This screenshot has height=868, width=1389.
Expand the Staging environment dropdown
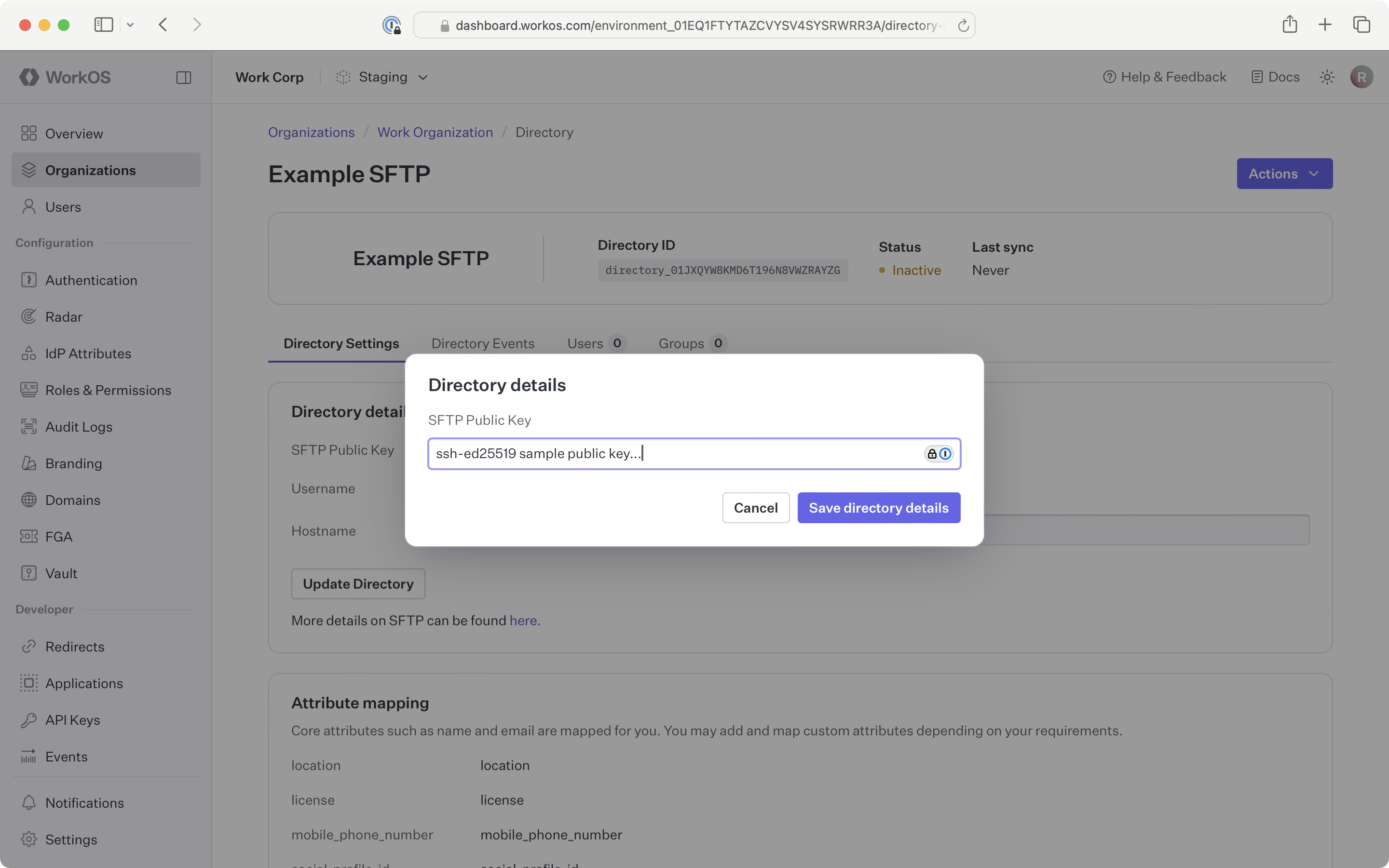(383, 77)
